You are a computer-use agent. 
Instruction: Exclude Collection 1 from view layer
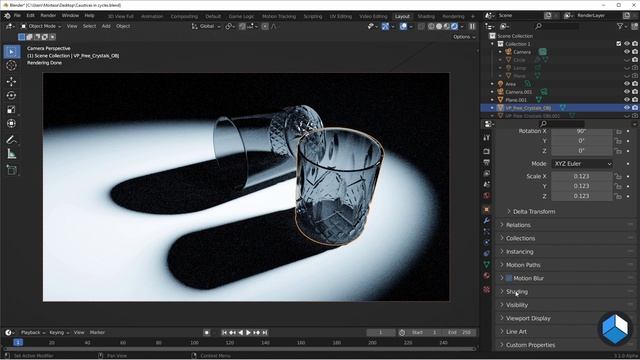(619, 44)
